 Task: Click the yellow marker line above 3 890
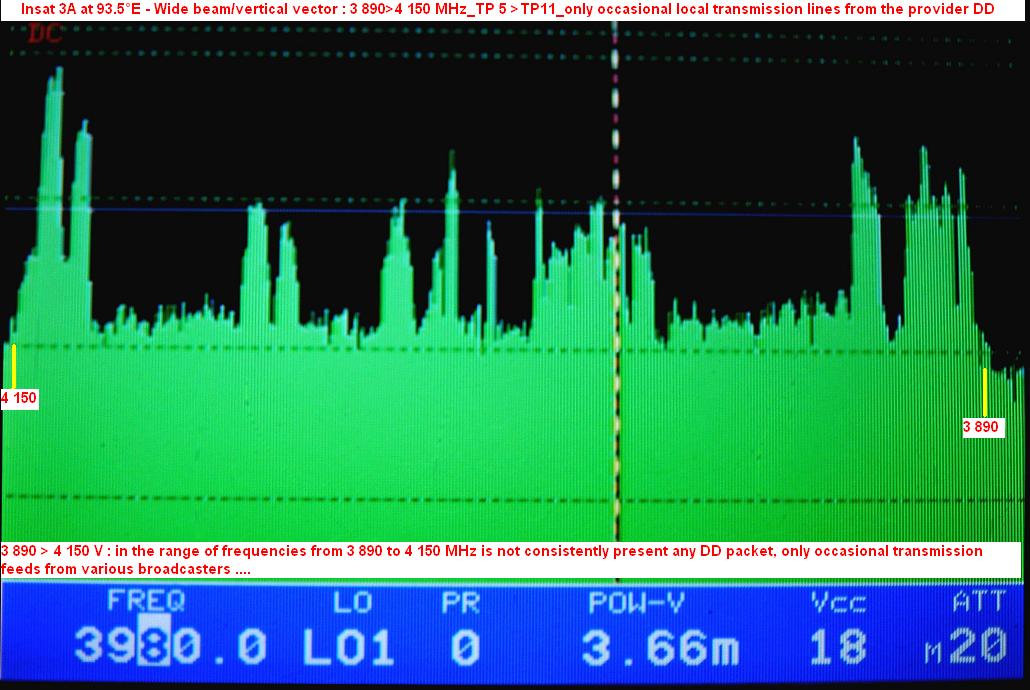click(985, 391)
